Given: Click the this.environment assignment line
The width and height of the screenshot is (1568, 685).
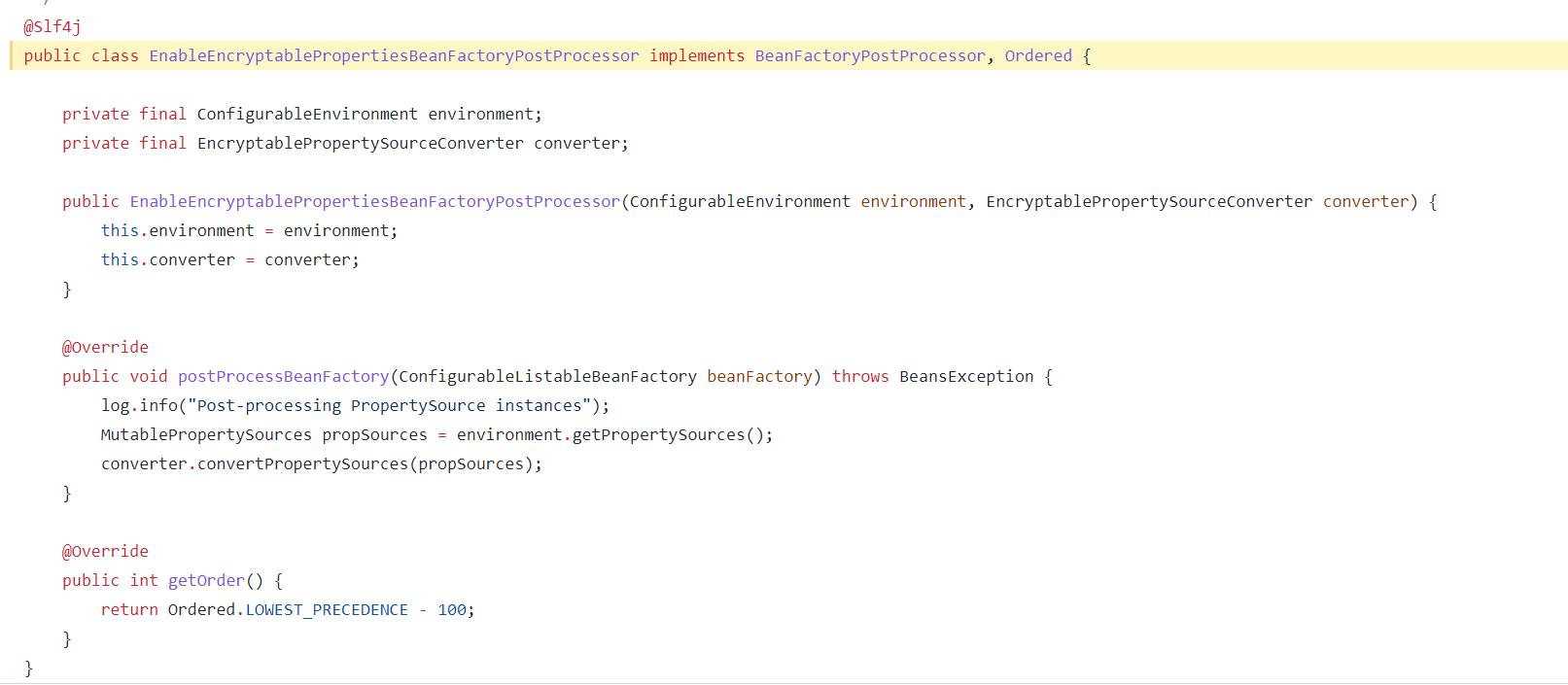Looking at the screenshot, I should [x=249, y=231].
